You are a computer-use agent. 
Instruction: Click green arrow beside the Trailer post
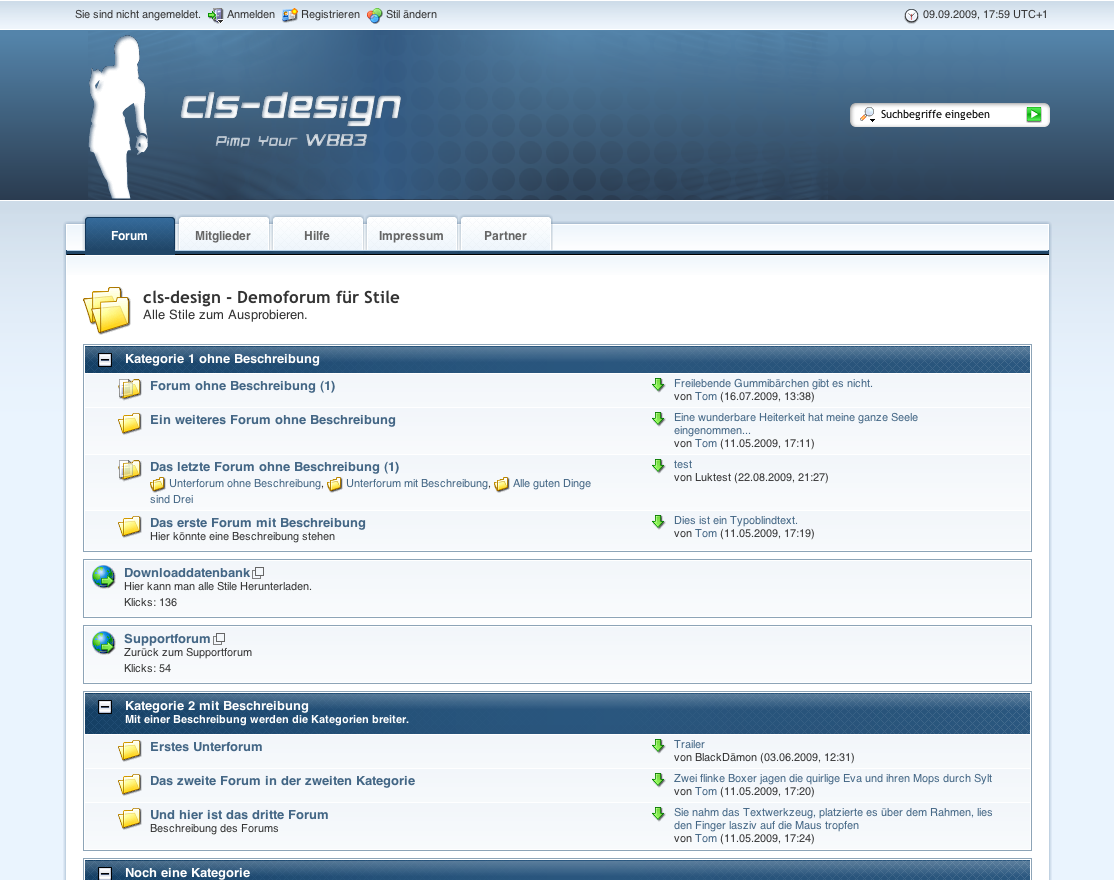coord(658,746)
